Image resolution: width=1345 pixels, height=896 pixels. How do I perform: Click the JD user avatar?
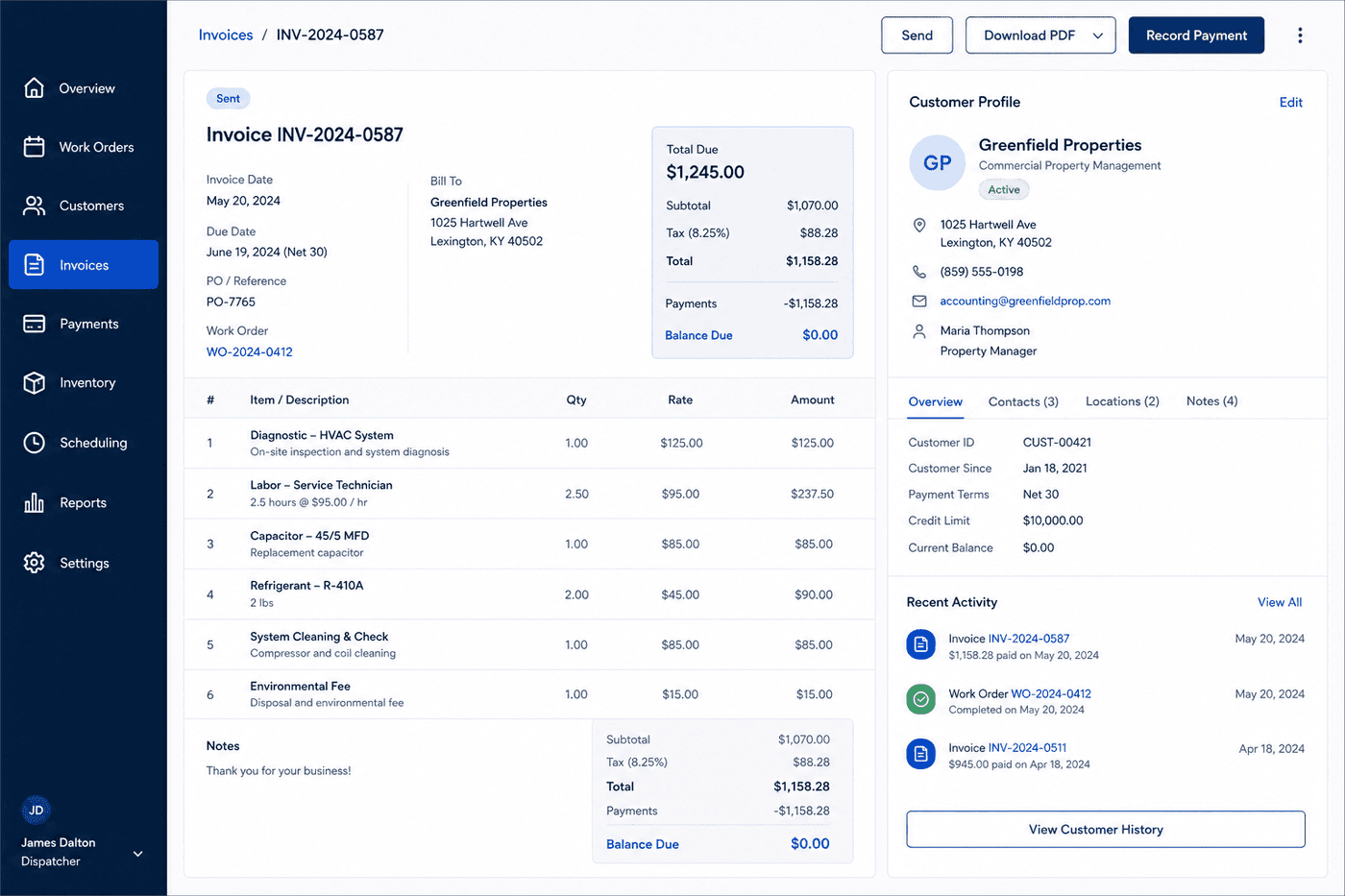pos(36,811)
